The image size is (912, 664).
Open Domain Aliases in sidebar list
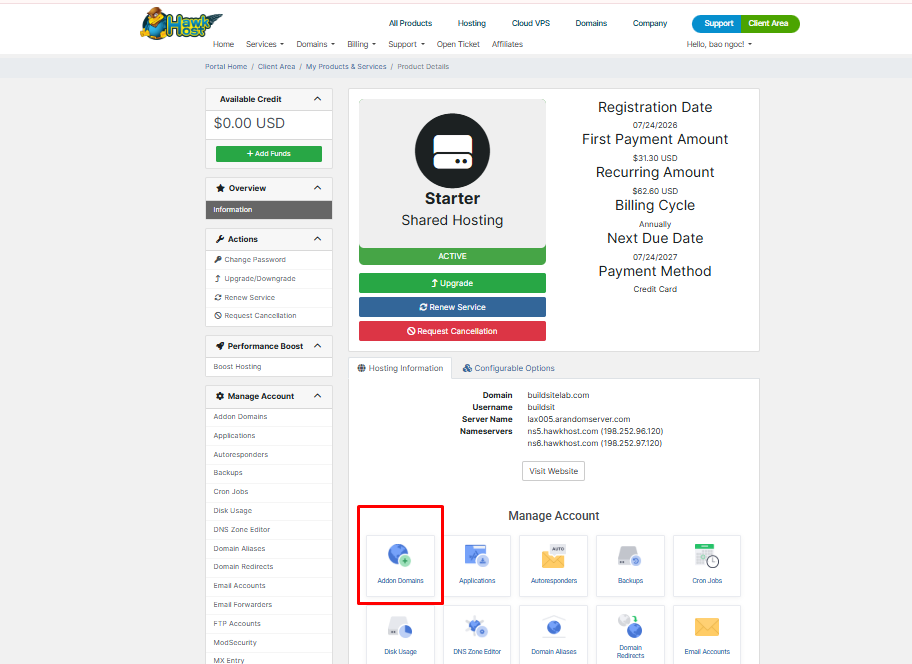[x=269, y=548]
